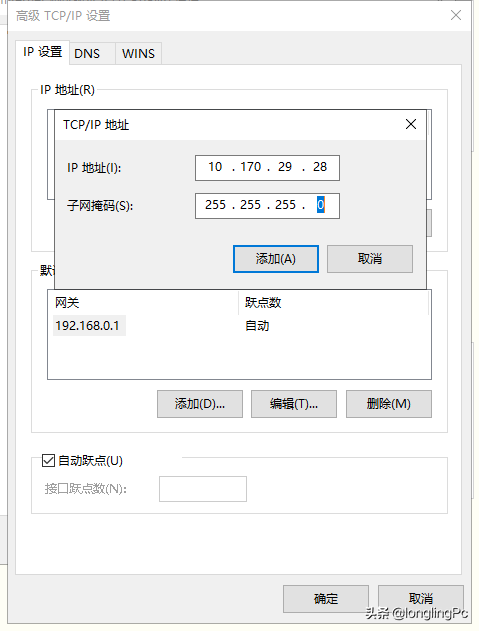Image resolution: width=479 pixels, height=631 pixels.
Task: Click the 自动 metric value in gateway row
Action: pos(257,326)
